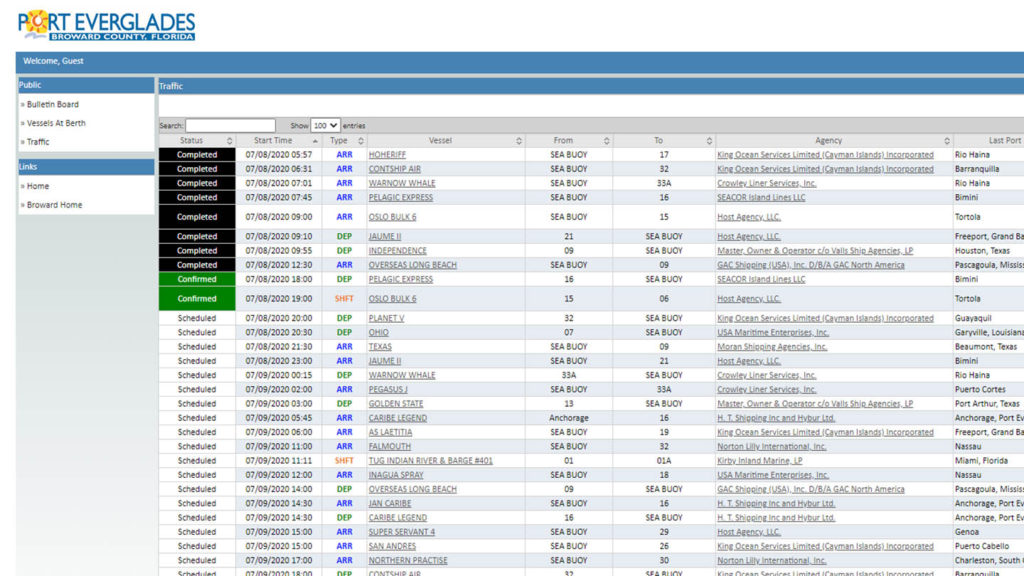Select Traffic in the Public sidebar
The height and width of the screenshot is (576, 1024).
38,142
